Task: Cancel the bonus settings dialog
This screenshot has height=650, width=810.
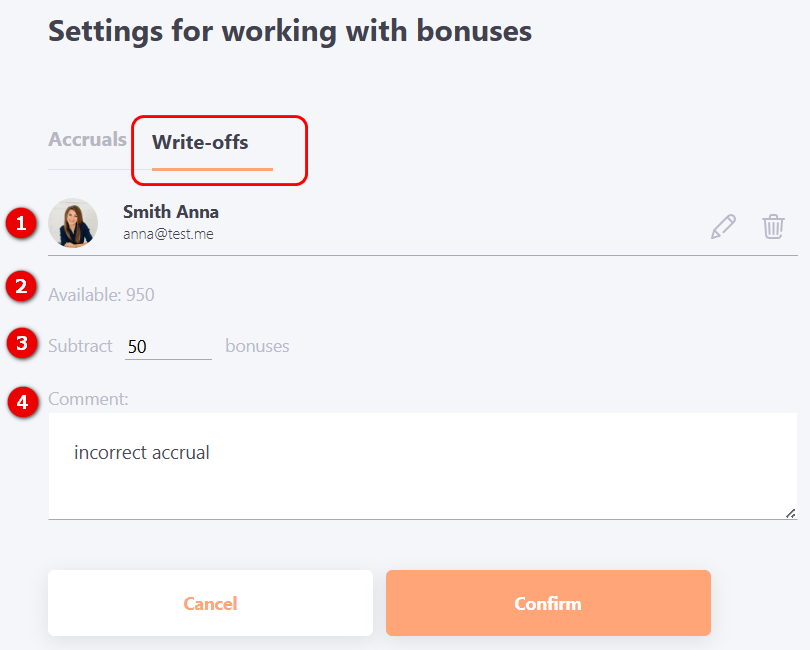Action: (x=210, y=603)
